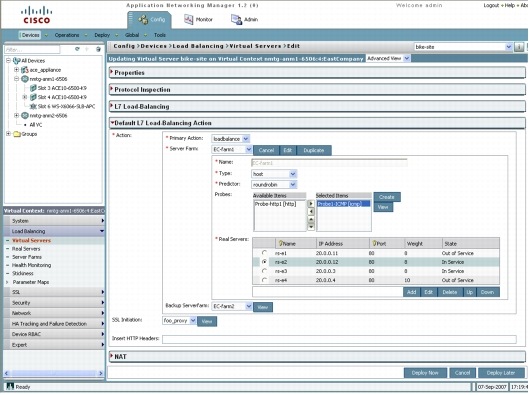Open the Operations menu
529x395 pixels.
click(67, 35)
